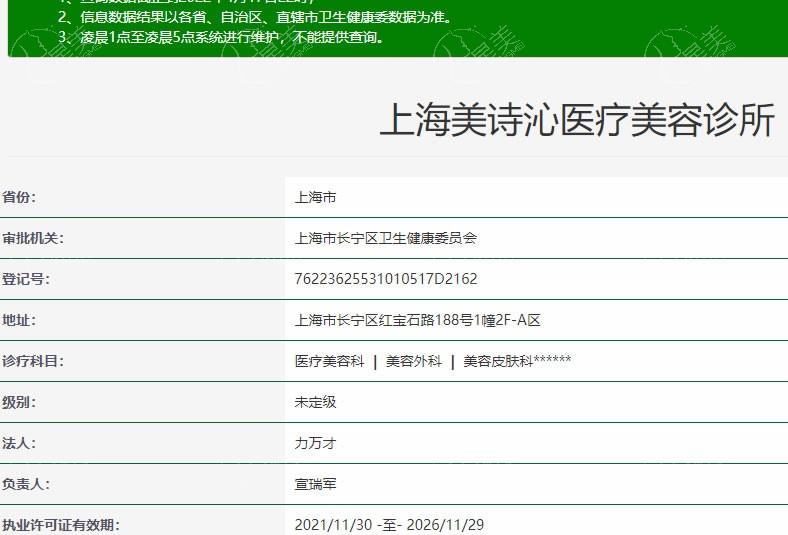Image resolution: width=788 pixels, height=535 pixels.
Task: Select the 法人 label
Action: click(19, 443)
